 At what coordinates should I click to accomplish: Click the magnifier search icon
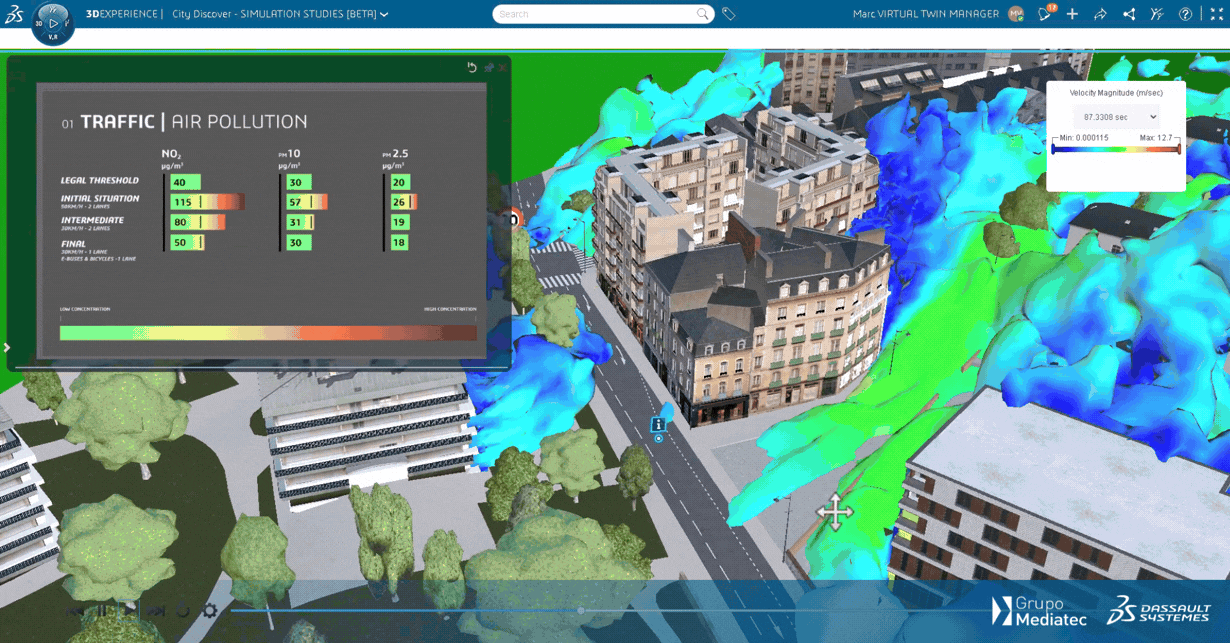(703, 14)
